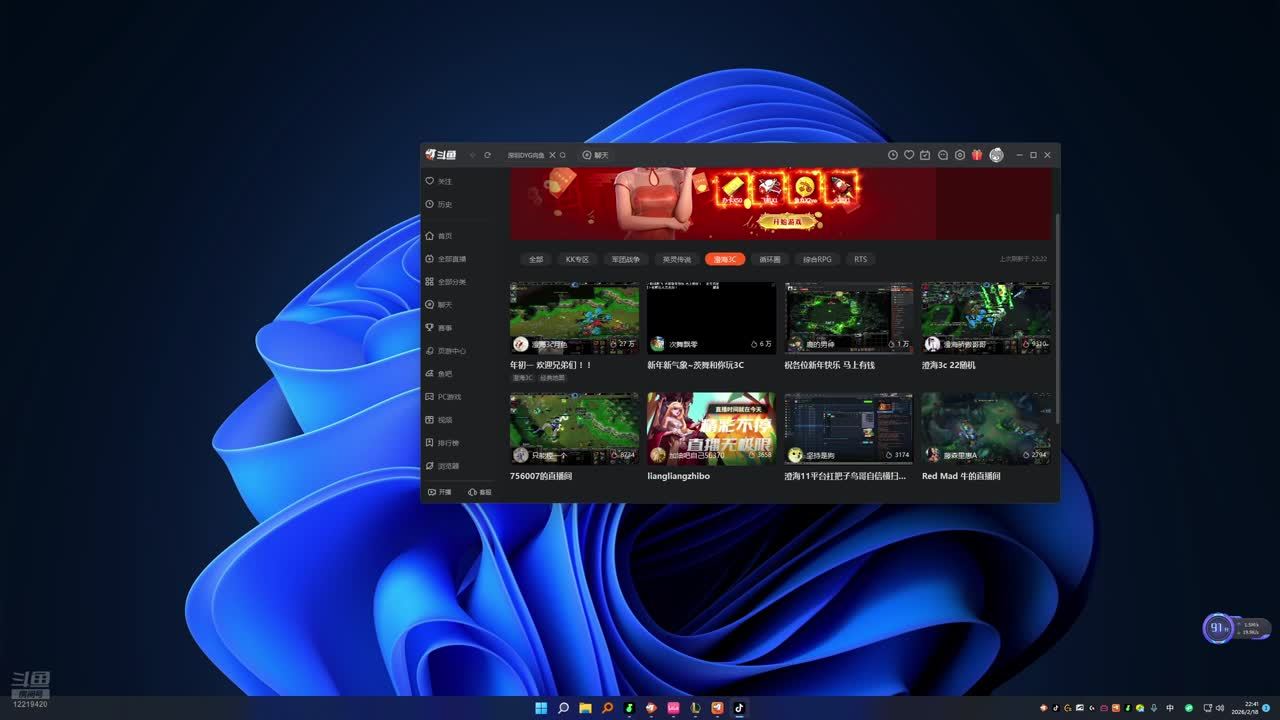Screen dimensions: 1280x720
Task: Click the 开播 start streaming button
Action: coord(440,492)
